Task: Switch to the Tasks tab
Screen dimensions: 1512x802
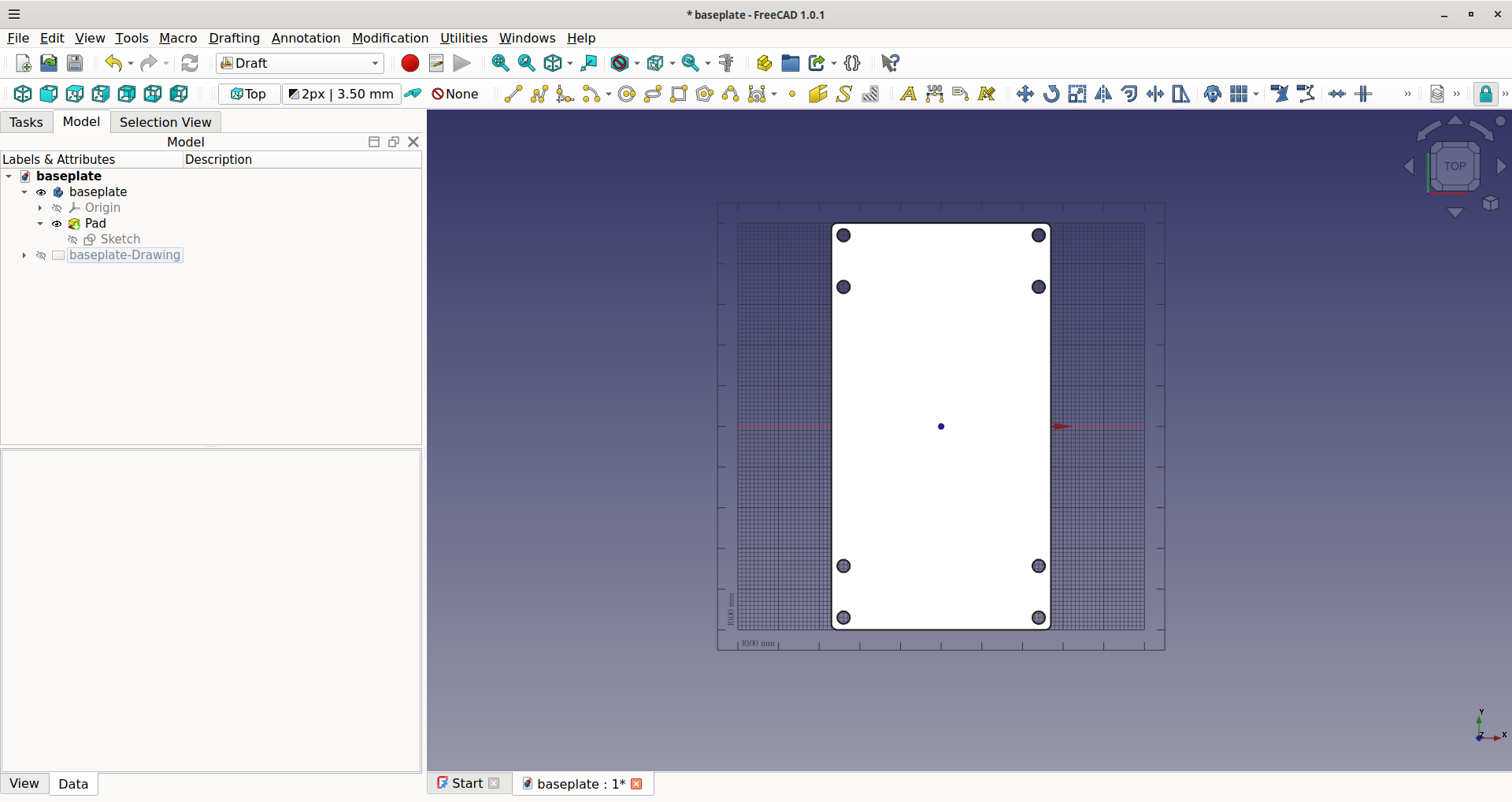Action: coord(26,122)
